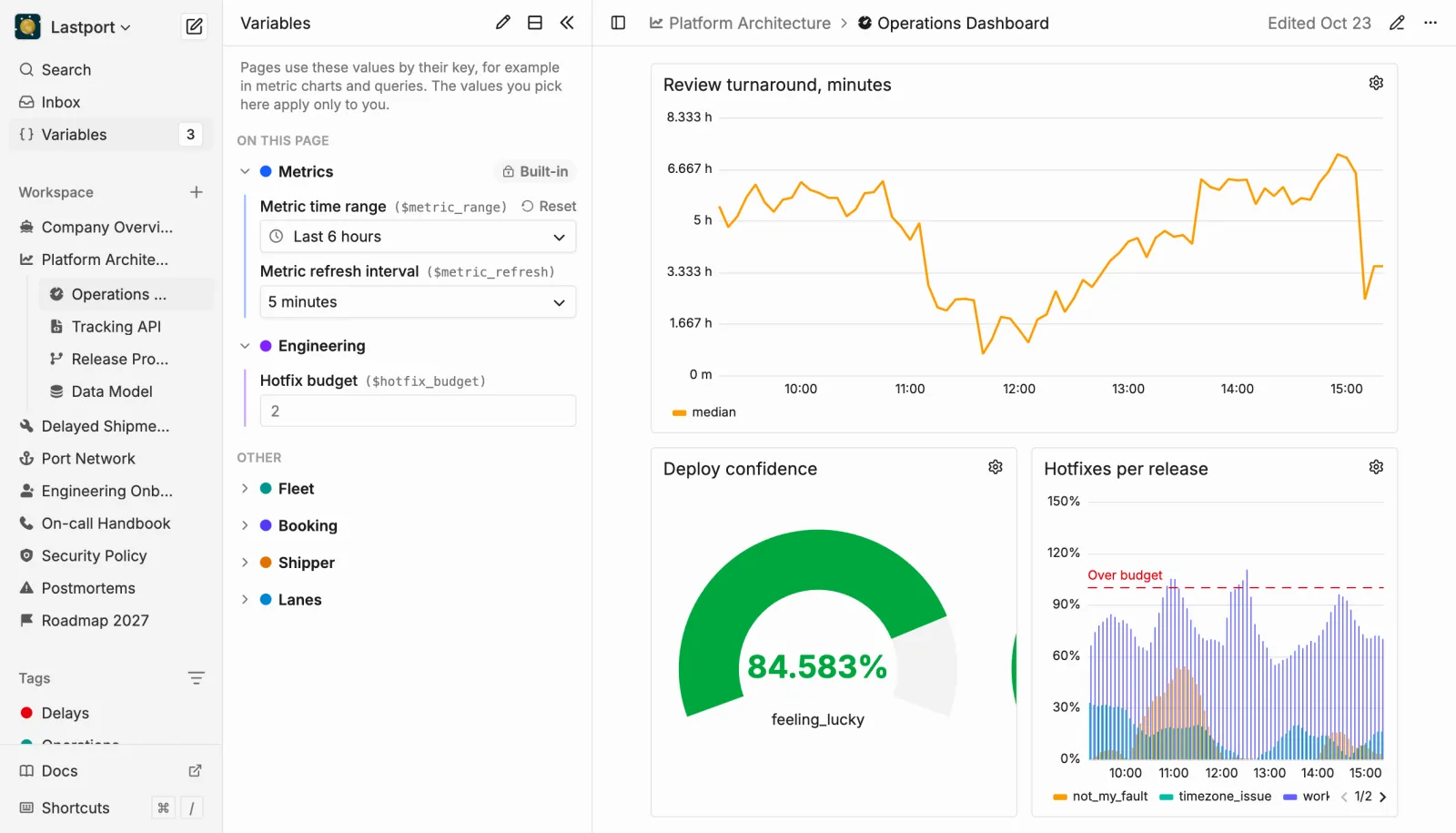Collapse the Variables panel with double chevron
Viewport: 1456px width, 833px height.
point(567,23)
